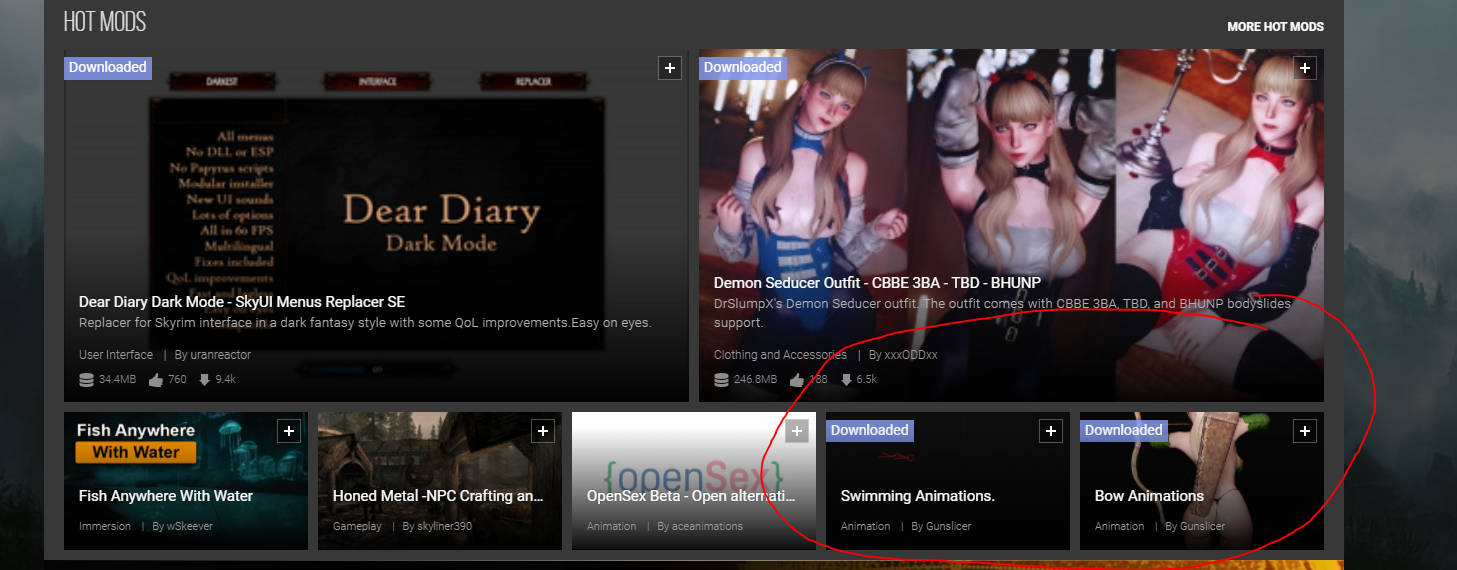Click 34.4MB file size icon
The height and width of the screenshot is (570, 1457).
pos(87,380)
